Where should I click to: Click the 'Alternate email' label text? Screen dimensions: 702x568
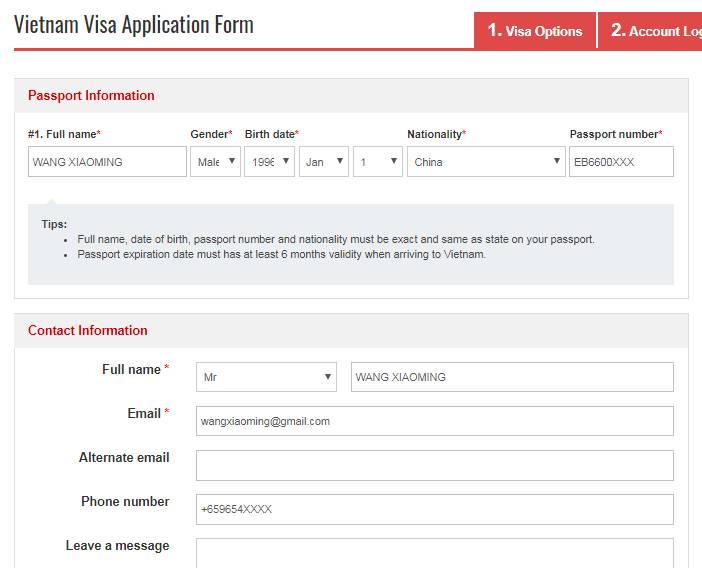coord(124,458)
